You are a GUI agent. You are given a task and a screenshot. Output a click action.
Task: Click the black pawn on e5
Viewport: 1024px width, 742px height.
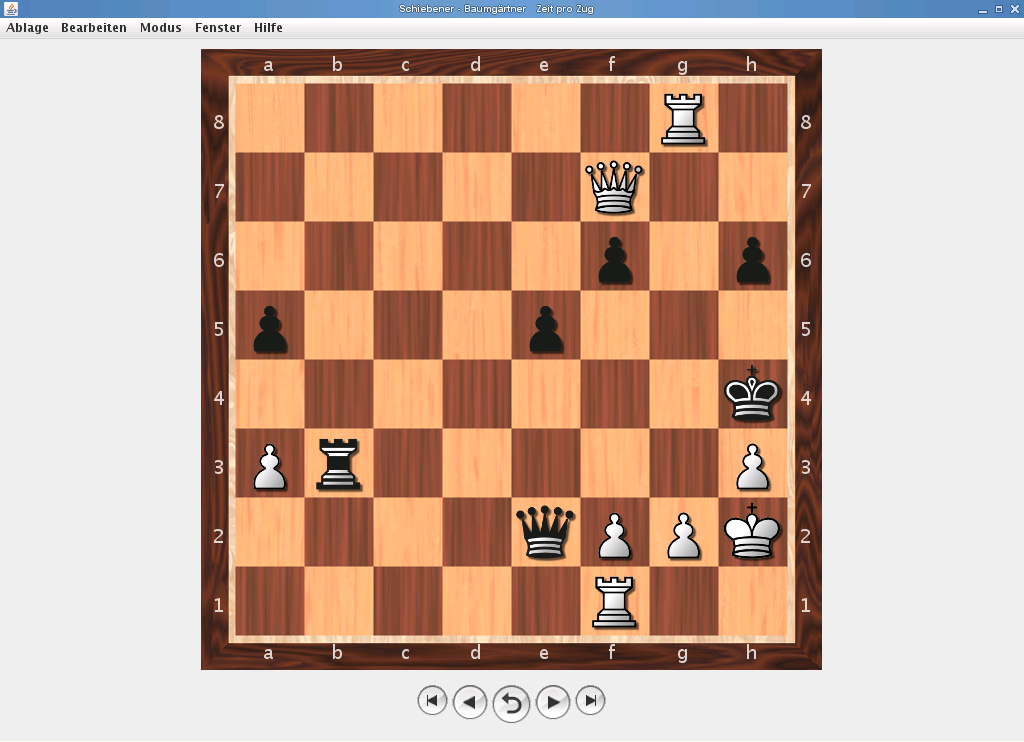(544, 328)
